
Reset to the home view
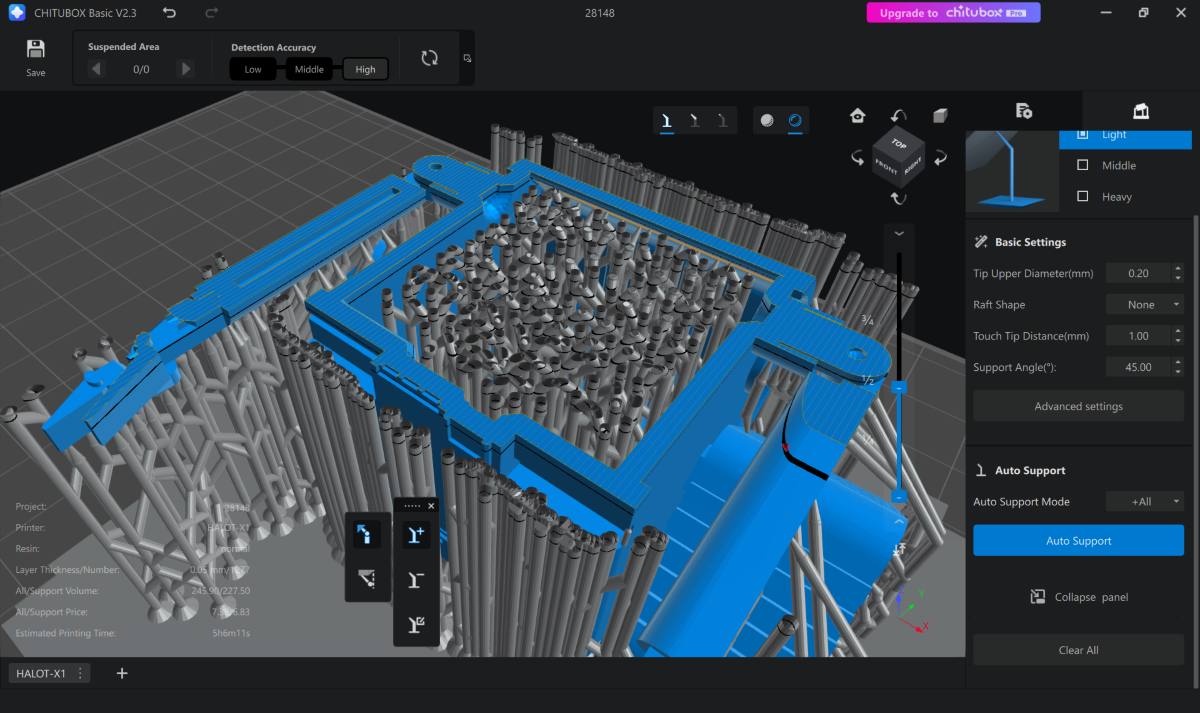[857, 116]
